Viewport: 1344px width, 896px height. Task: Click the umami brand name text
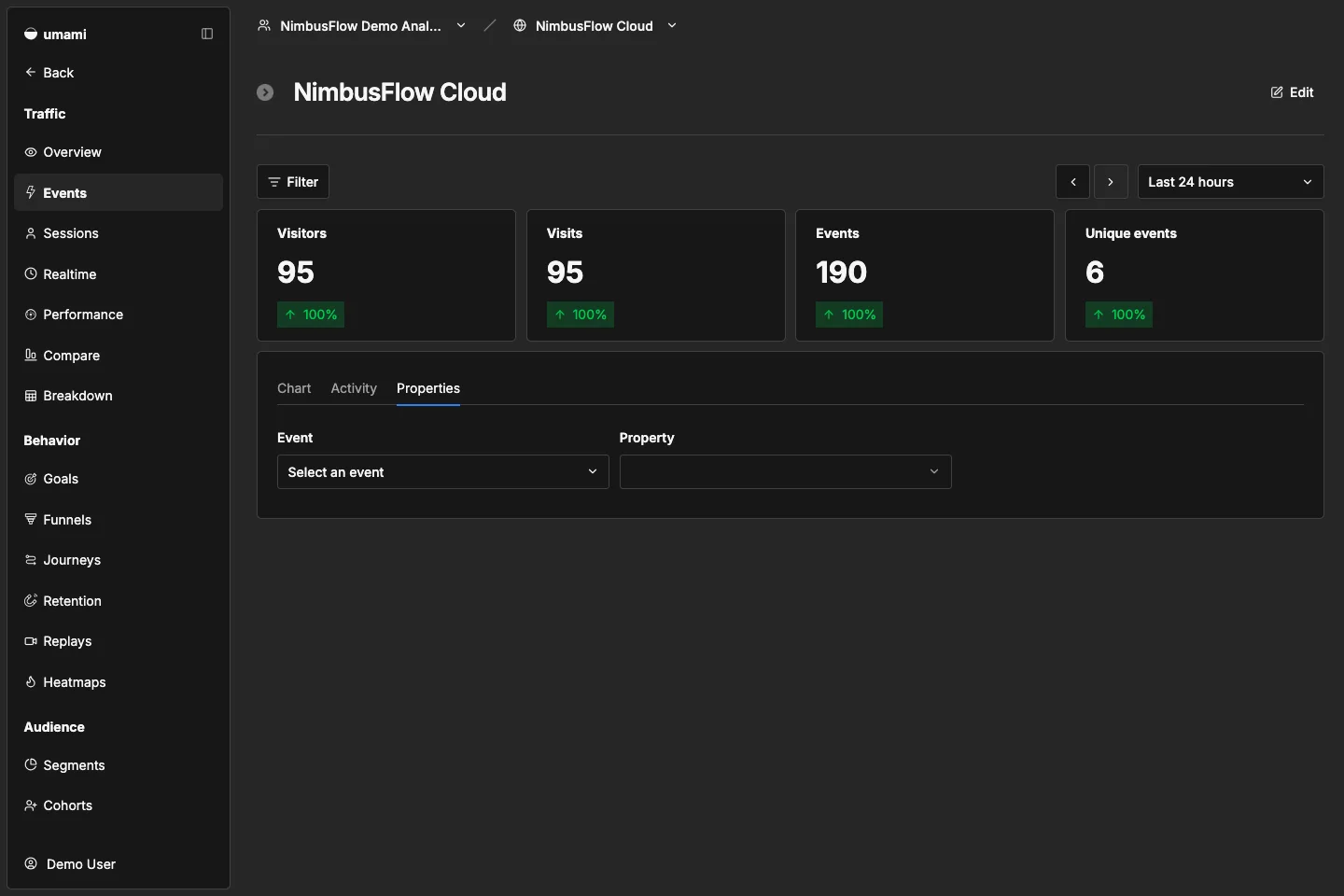[x=64, y=34]
